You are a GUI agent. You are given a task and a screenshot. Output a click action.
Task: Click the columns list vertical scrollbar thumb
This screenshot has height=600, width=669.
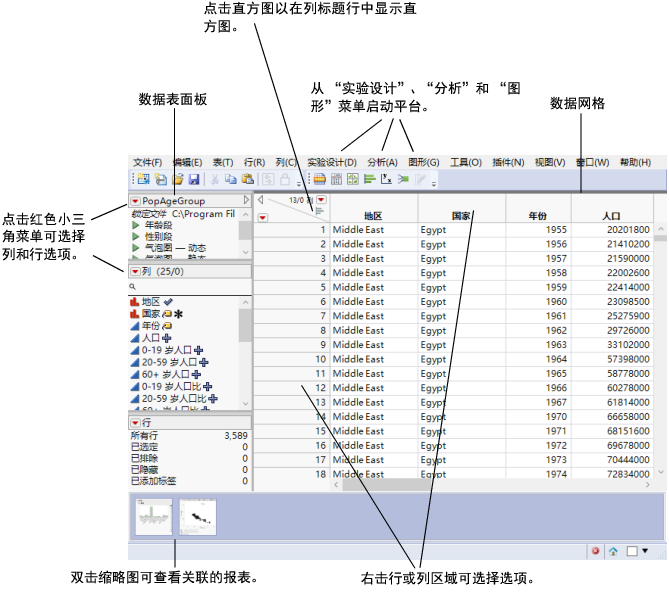pyautogui.click(x=245, y=326)
